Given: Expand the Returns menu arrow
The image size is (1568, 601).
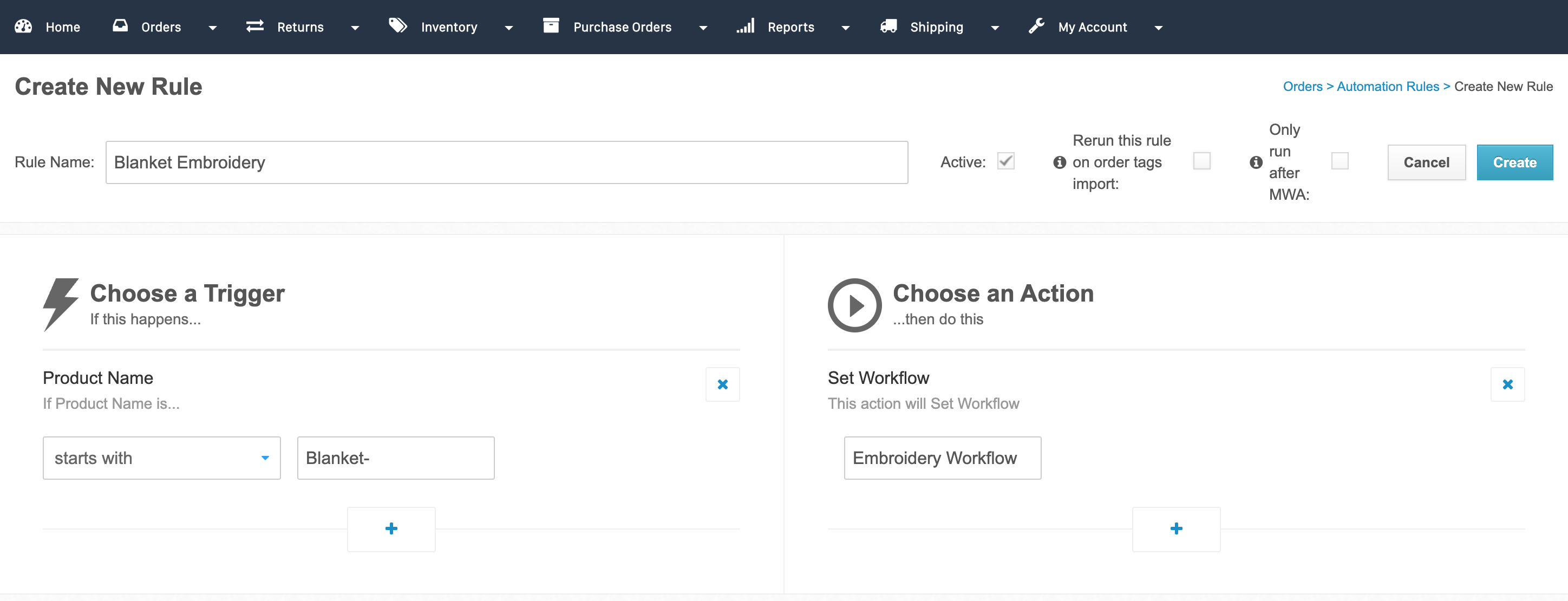Looking at the screenshot, I should 356,28.
